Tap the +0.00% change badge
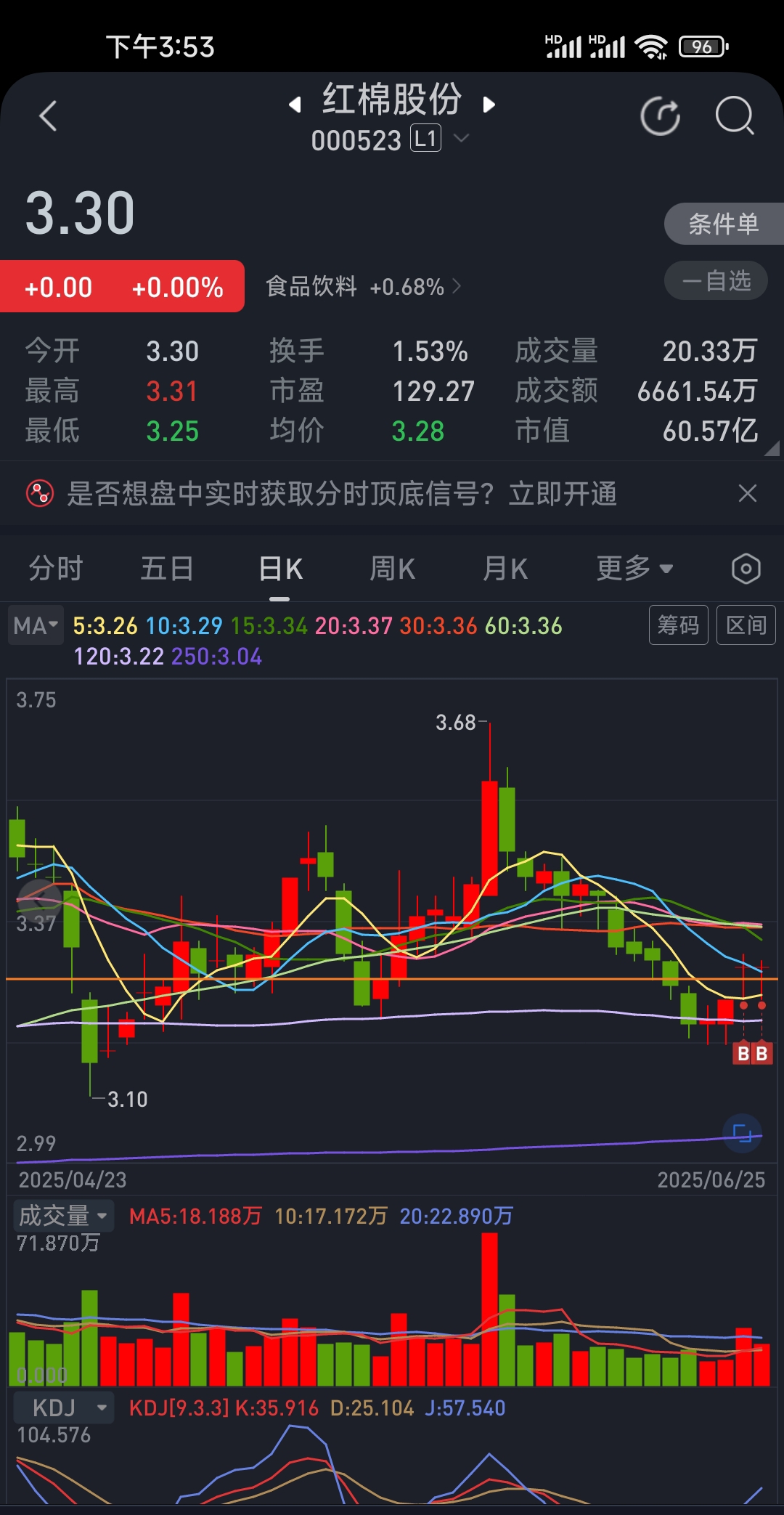 pyautogui.click(x=178, y=288)
